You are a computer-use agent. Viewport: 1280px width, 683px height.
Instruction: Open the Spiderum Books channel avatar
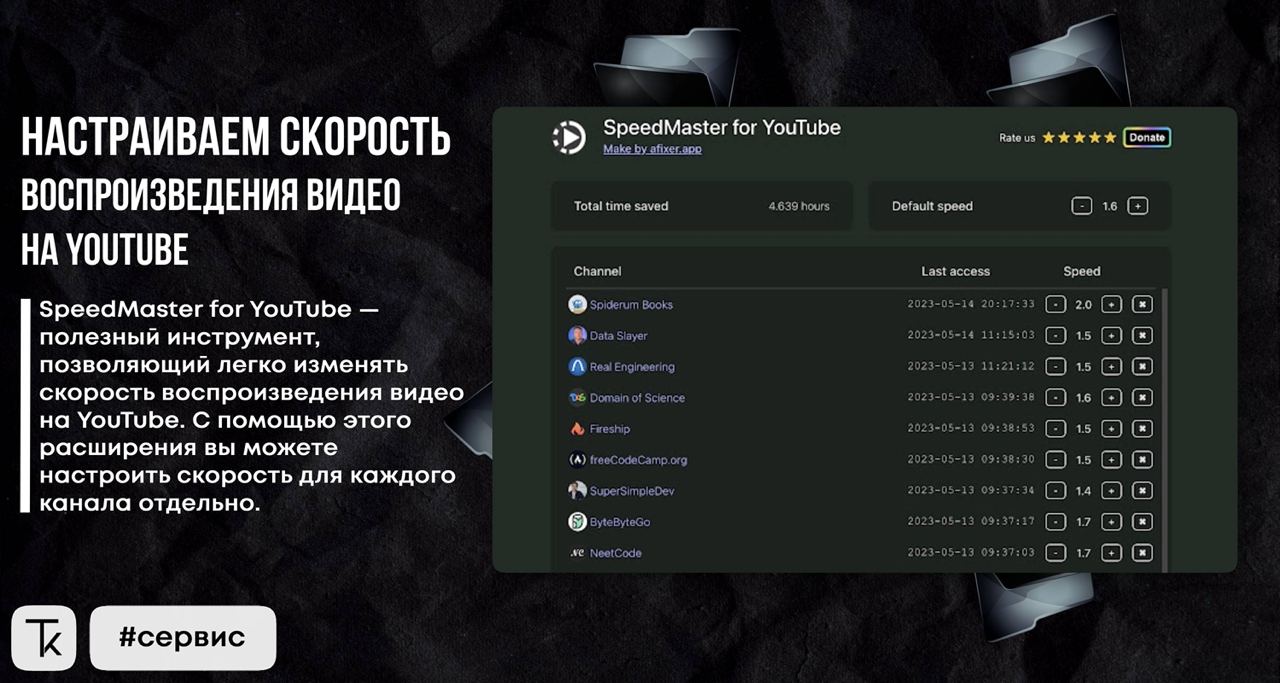[577, 304]
